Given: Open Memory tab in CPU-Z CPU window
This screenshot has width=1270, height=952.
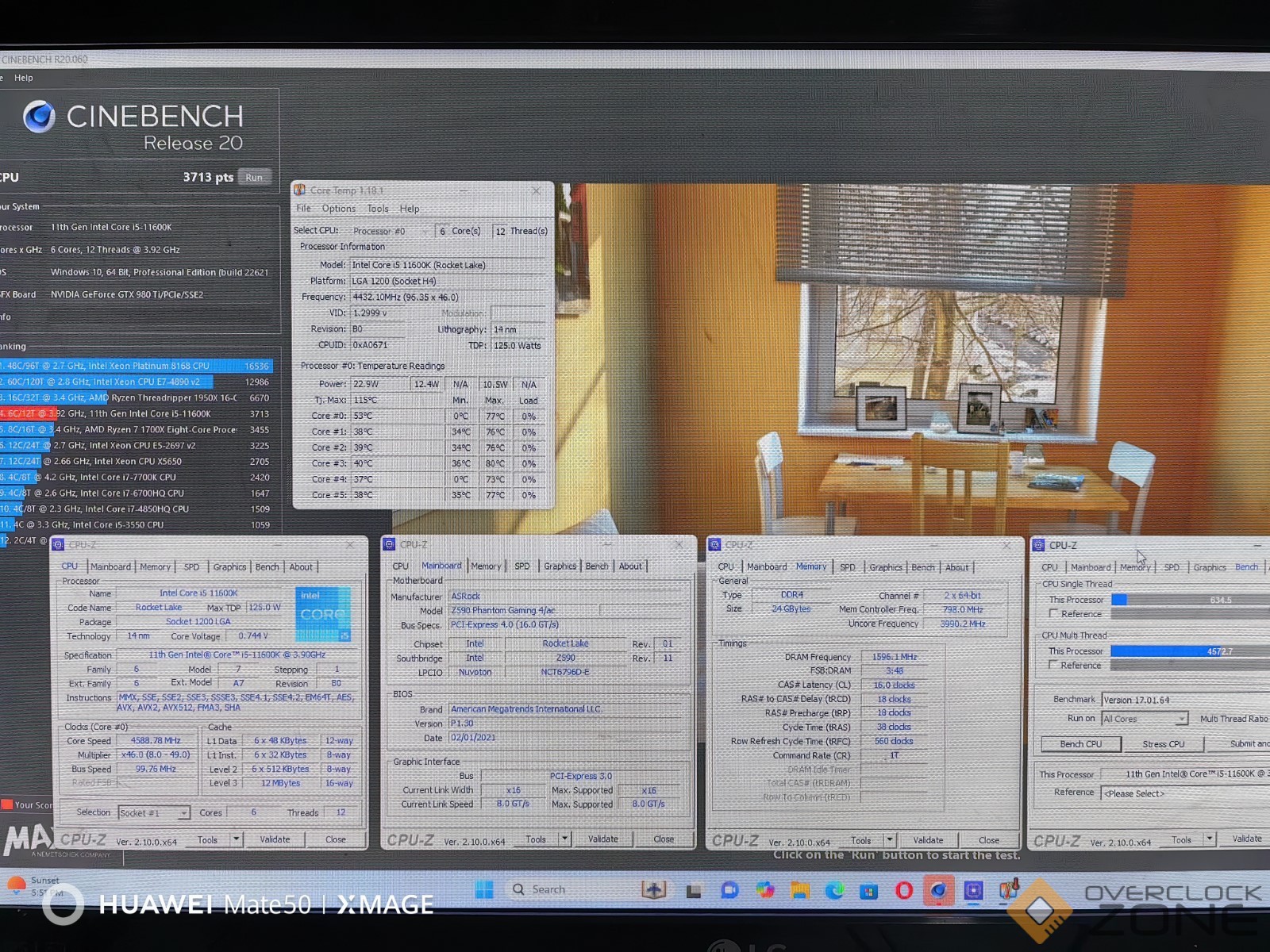Looking at the screenshot, I should click(x=156, y=566).
